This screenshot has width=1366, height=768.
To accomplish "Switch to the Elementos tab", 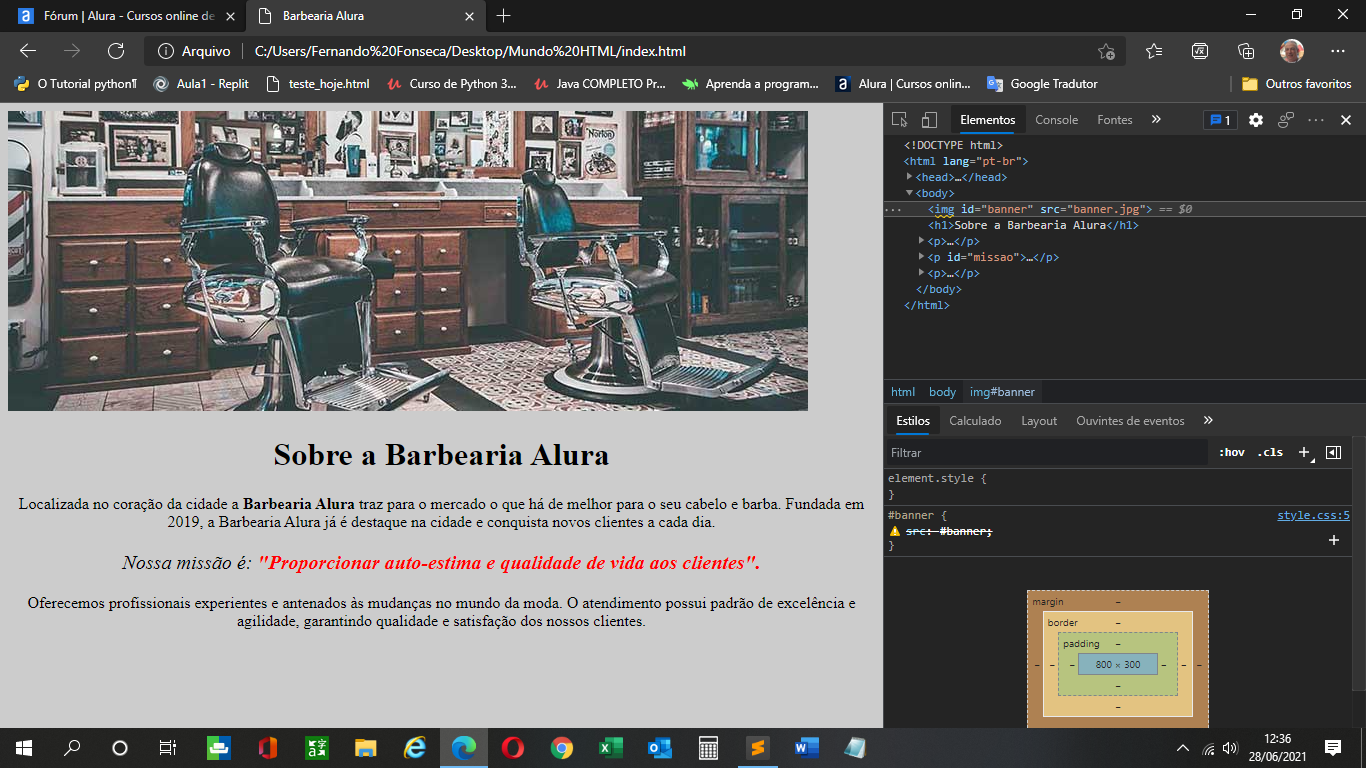I will coord(987,120).
